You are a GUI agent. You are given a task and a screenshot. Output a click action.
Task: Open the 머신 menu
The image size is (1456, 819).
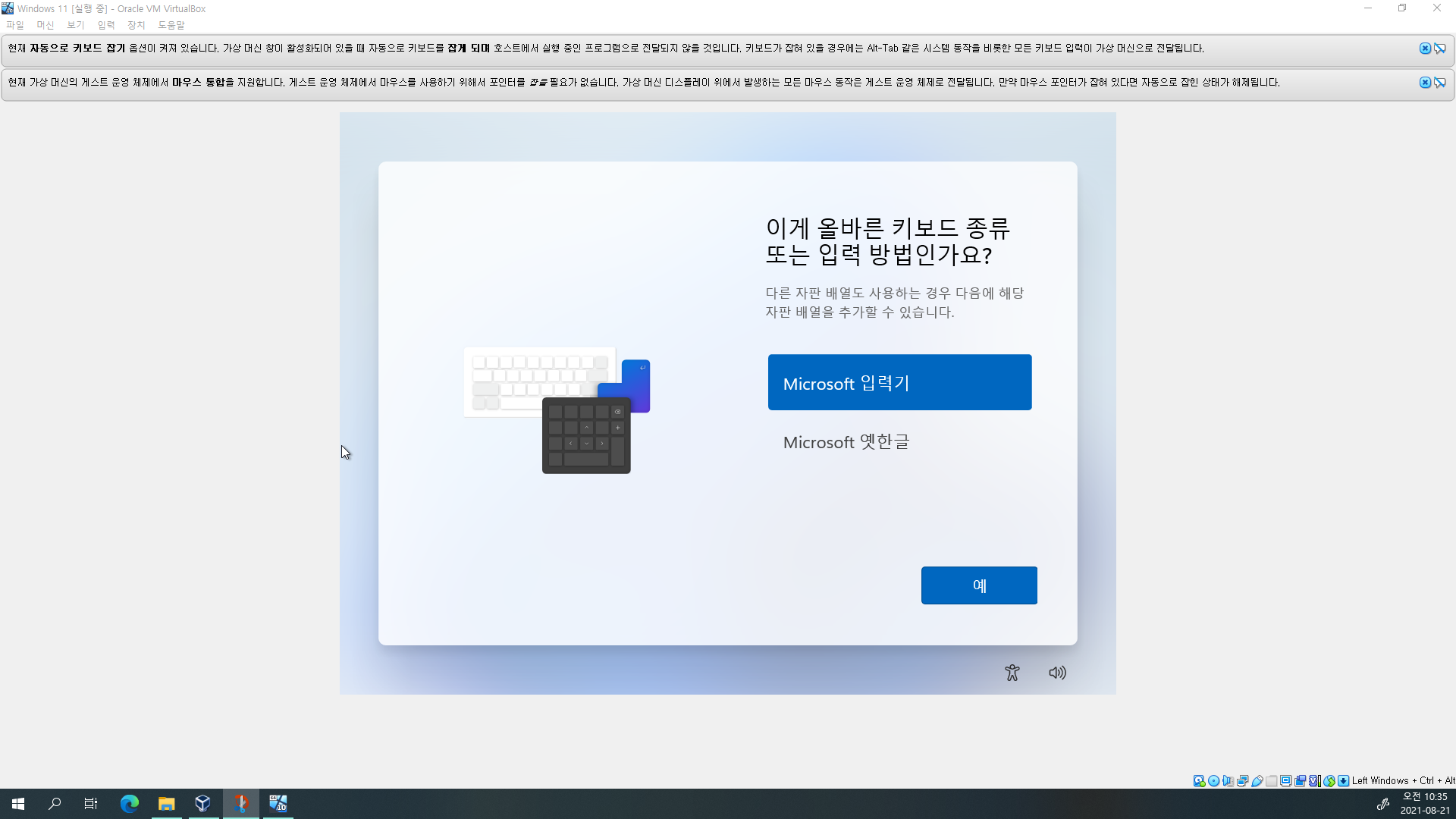(45, 25)
